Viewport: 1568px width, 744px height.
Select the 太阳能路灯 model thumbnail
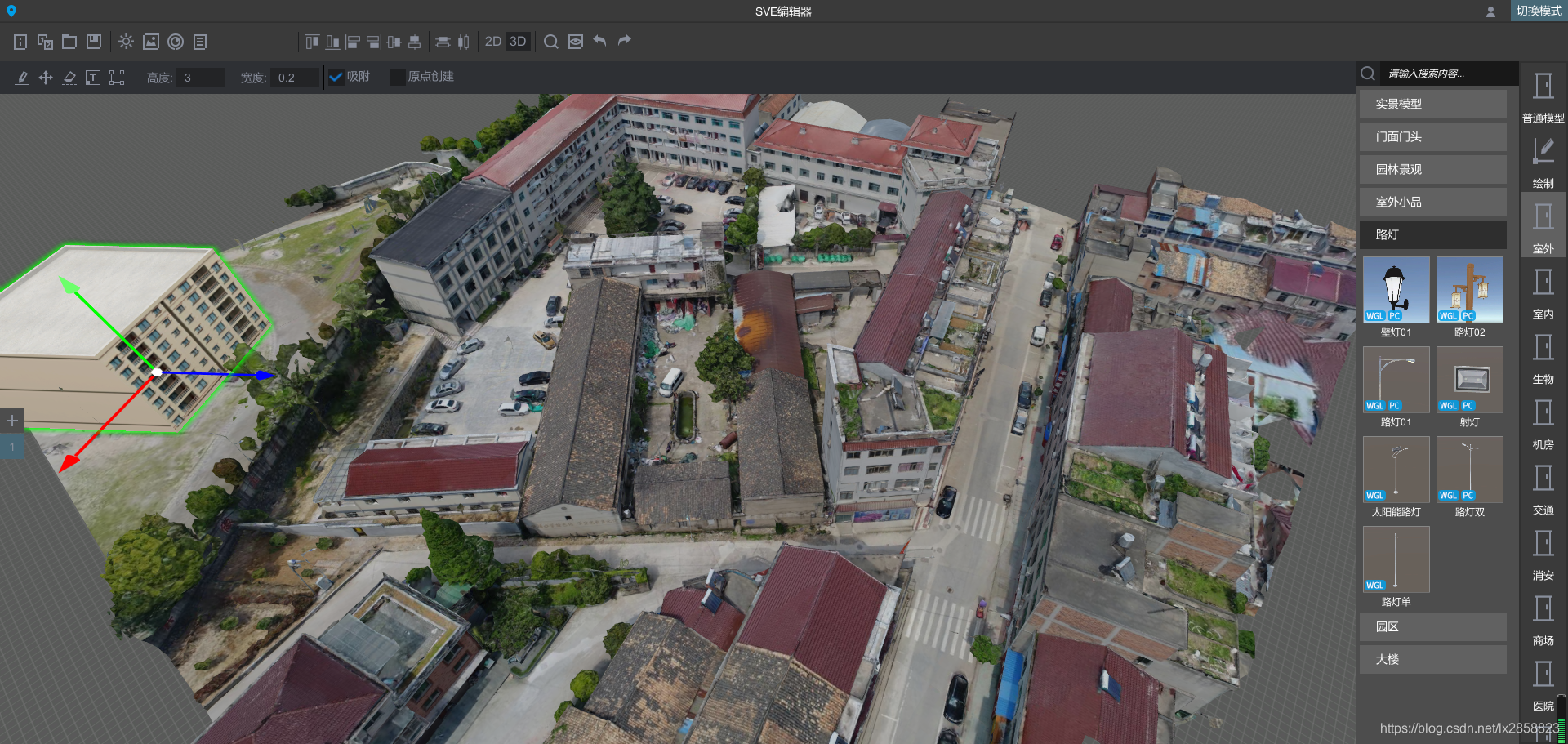(1396, 470)
